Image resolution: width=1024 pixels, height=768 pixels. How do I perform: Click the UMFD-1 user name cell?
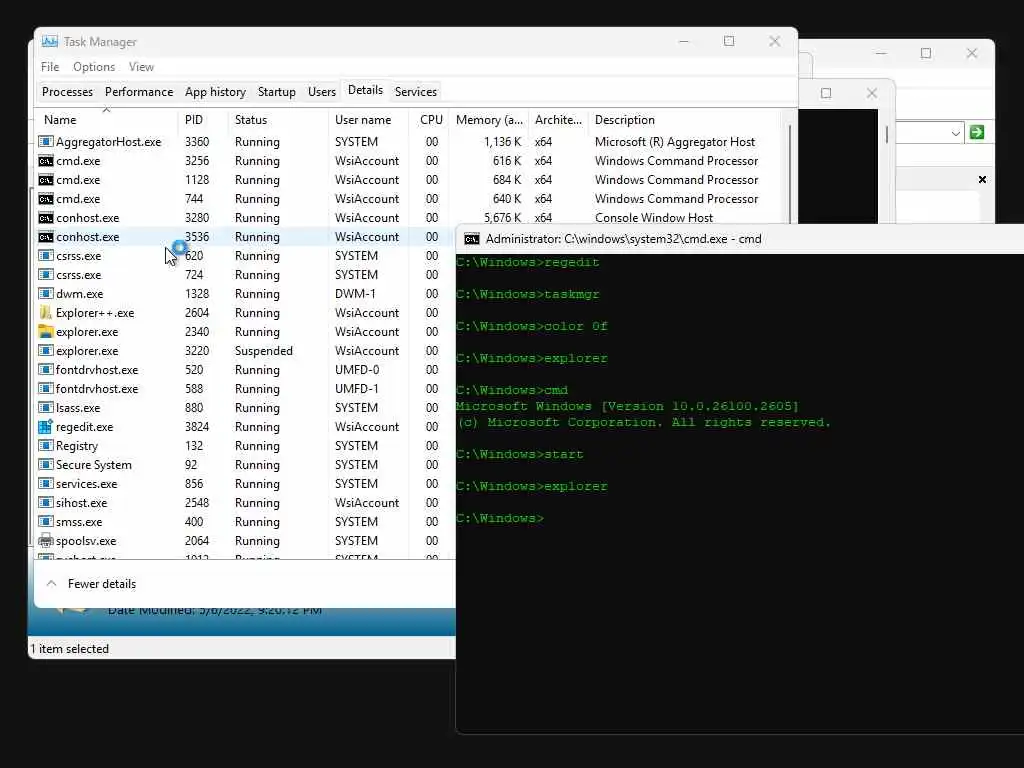point(357,389)
